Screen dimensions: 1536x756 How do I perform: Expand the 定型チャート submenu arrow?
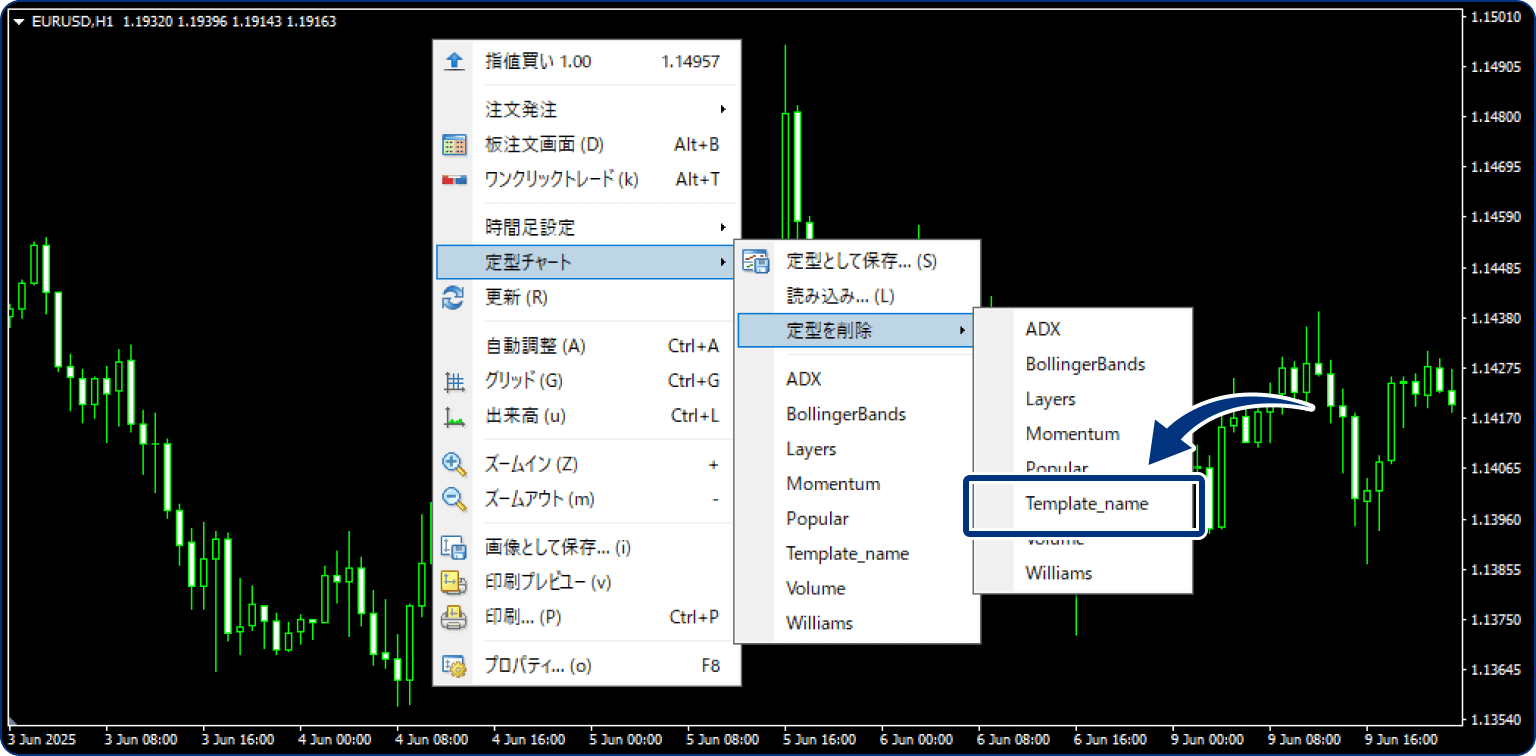722,262
